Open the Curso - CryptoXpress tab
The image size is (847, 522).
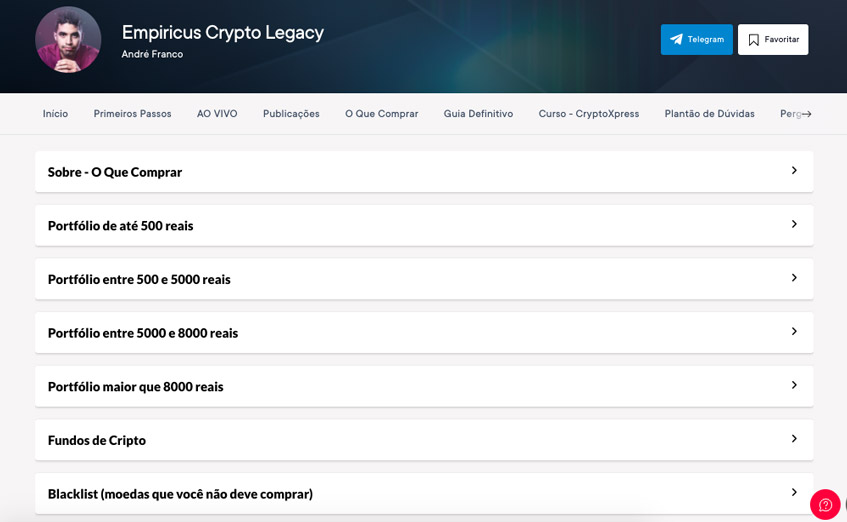click(588, 114)
